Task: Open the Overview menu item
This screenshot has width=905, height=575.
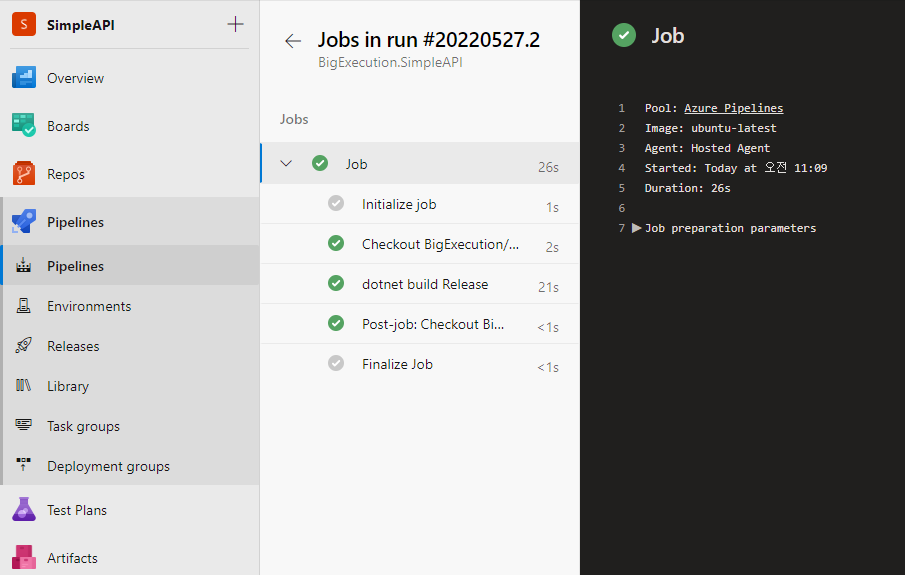Action: pos(130,78)
